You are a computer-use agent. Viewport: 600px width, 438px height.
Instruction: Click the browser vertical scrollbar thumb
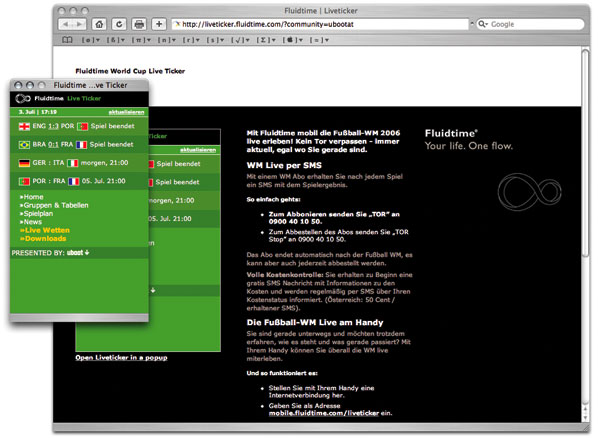(x=586, y=153)
